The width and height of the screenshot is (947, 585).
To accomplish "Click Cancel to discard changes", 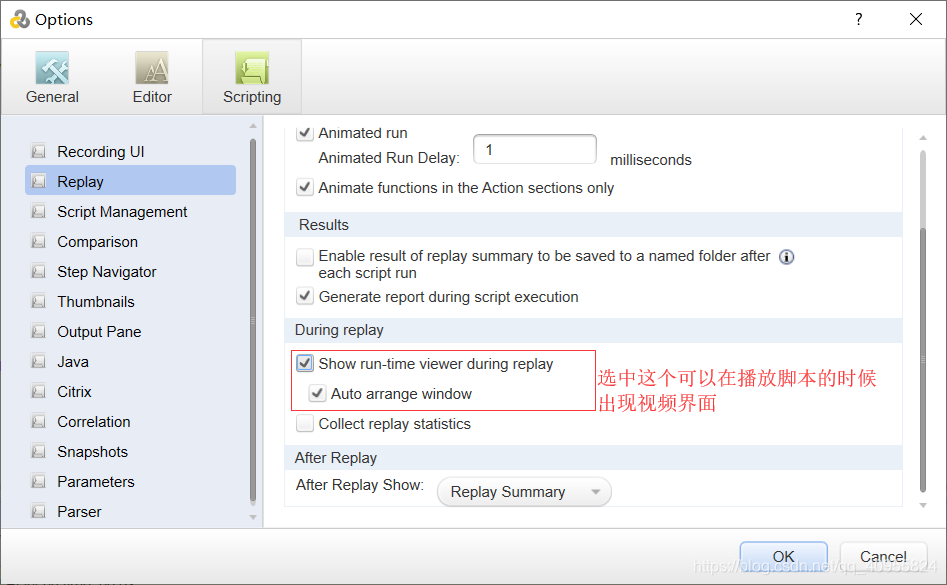I will (883, 557).
